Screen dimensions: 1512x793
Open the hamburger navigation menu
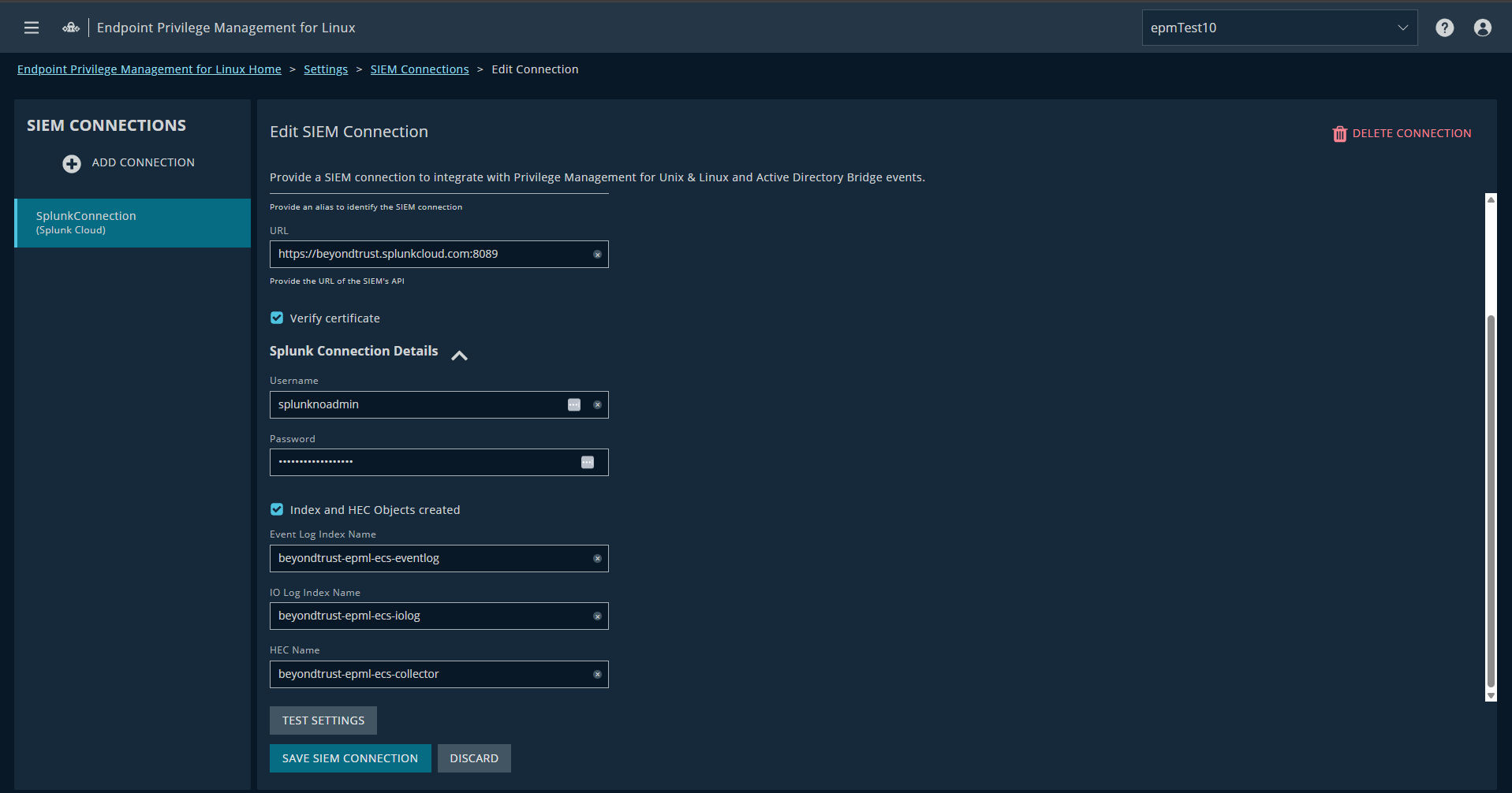[32, 28]
